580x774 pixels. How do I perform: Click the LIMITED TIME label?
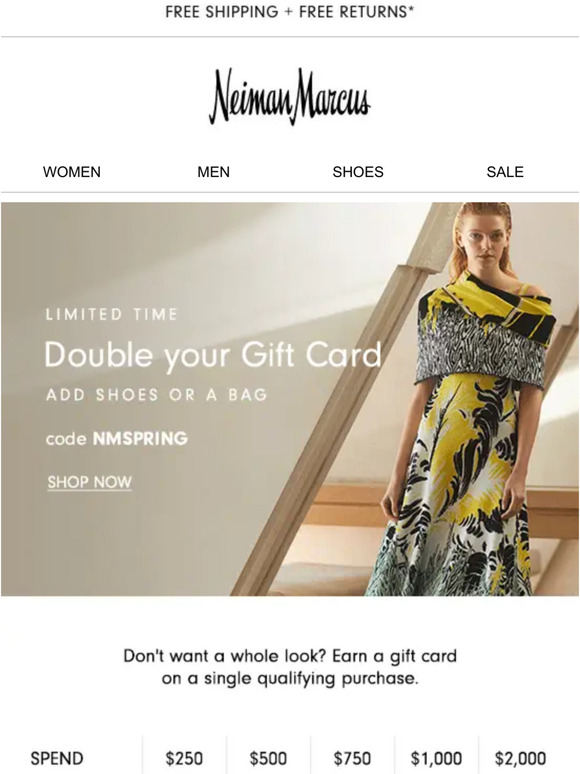[112, 314]
